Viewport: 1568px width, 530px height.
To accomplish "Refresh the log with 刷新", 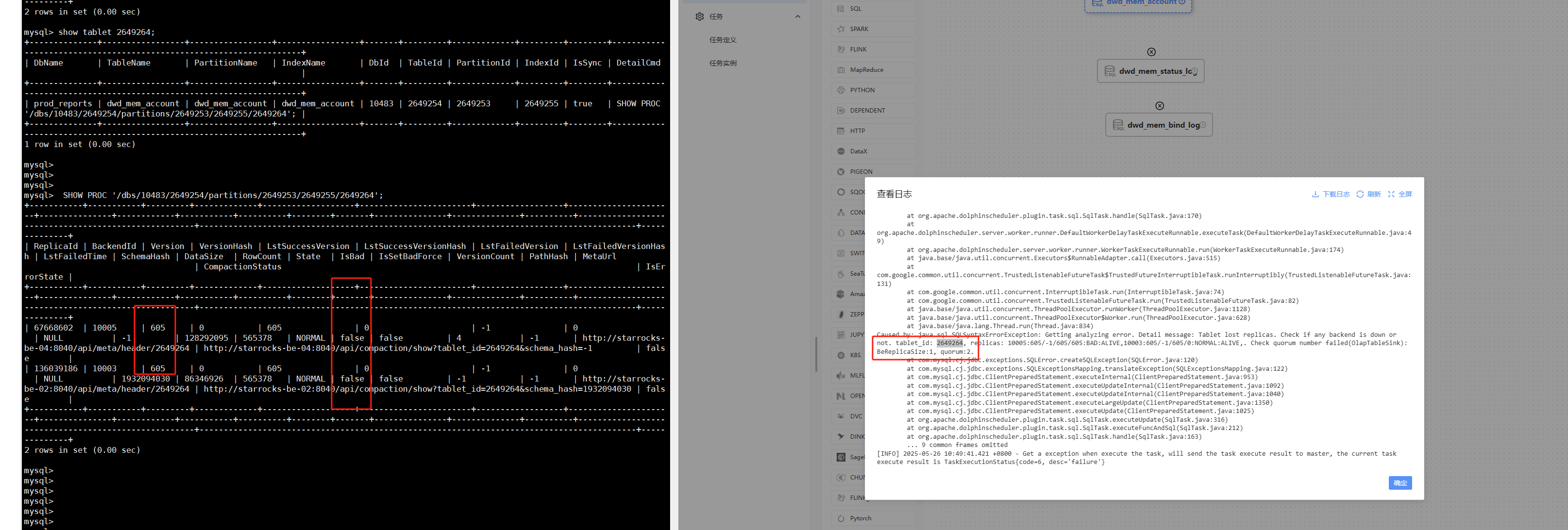I will 1368,195.
